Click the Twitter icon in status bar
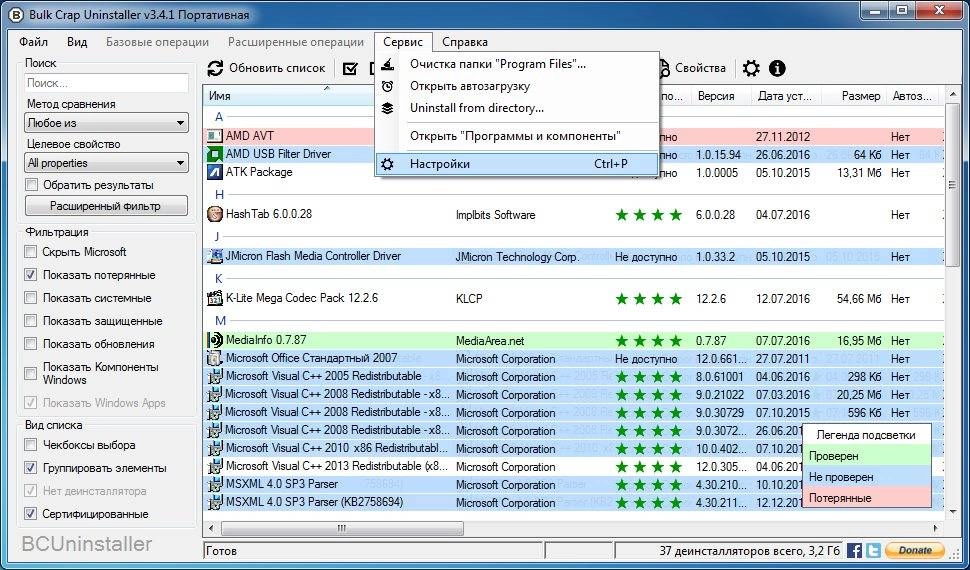 point(873,550)
